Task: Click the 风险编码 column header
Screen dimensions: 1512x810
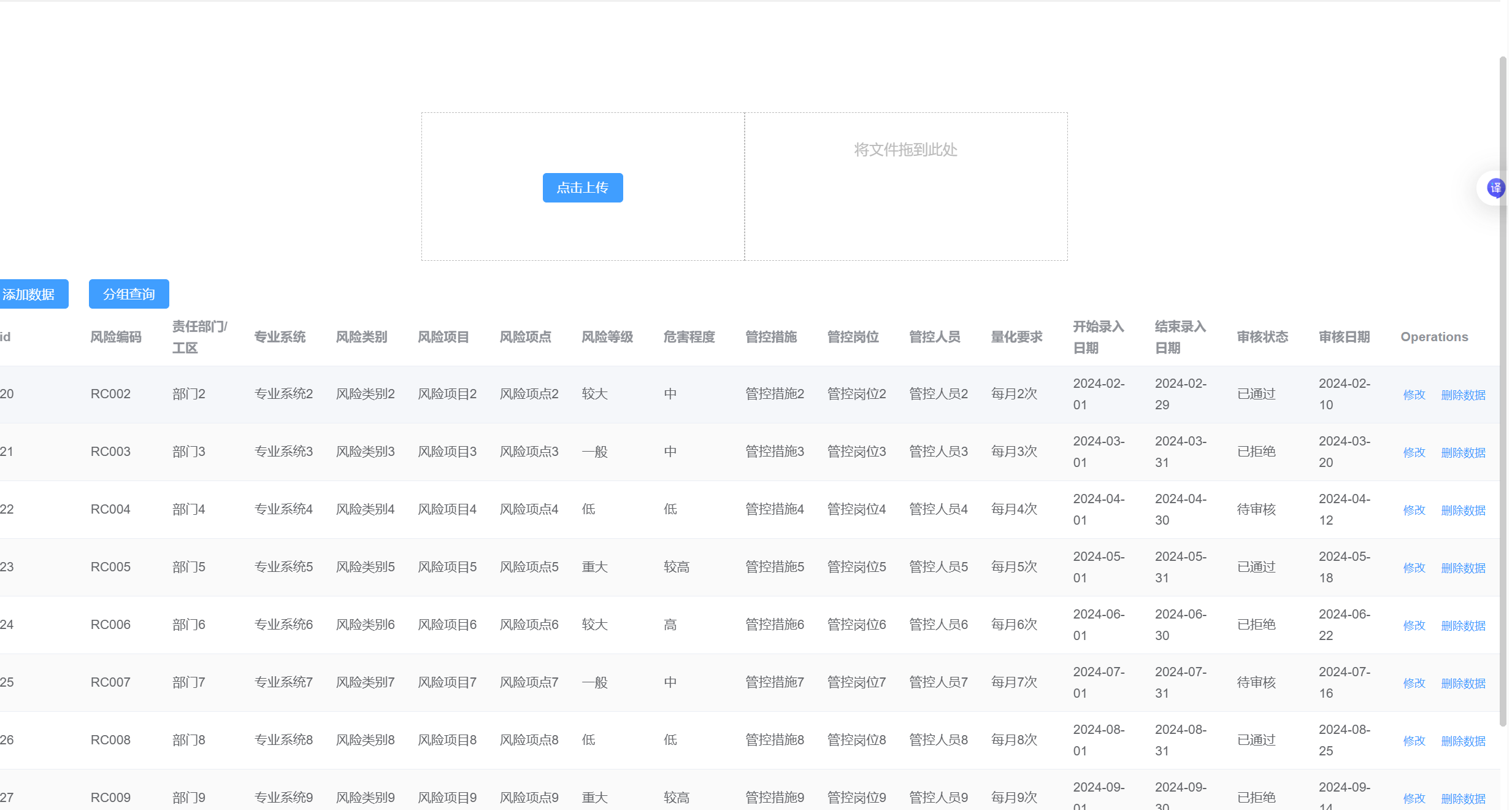Action: [x=115, y=337]
